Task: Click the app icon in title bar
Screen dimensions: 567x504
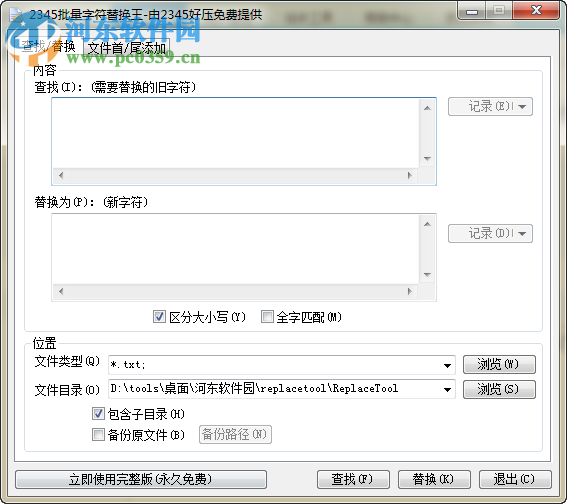Action: [16, 14]
